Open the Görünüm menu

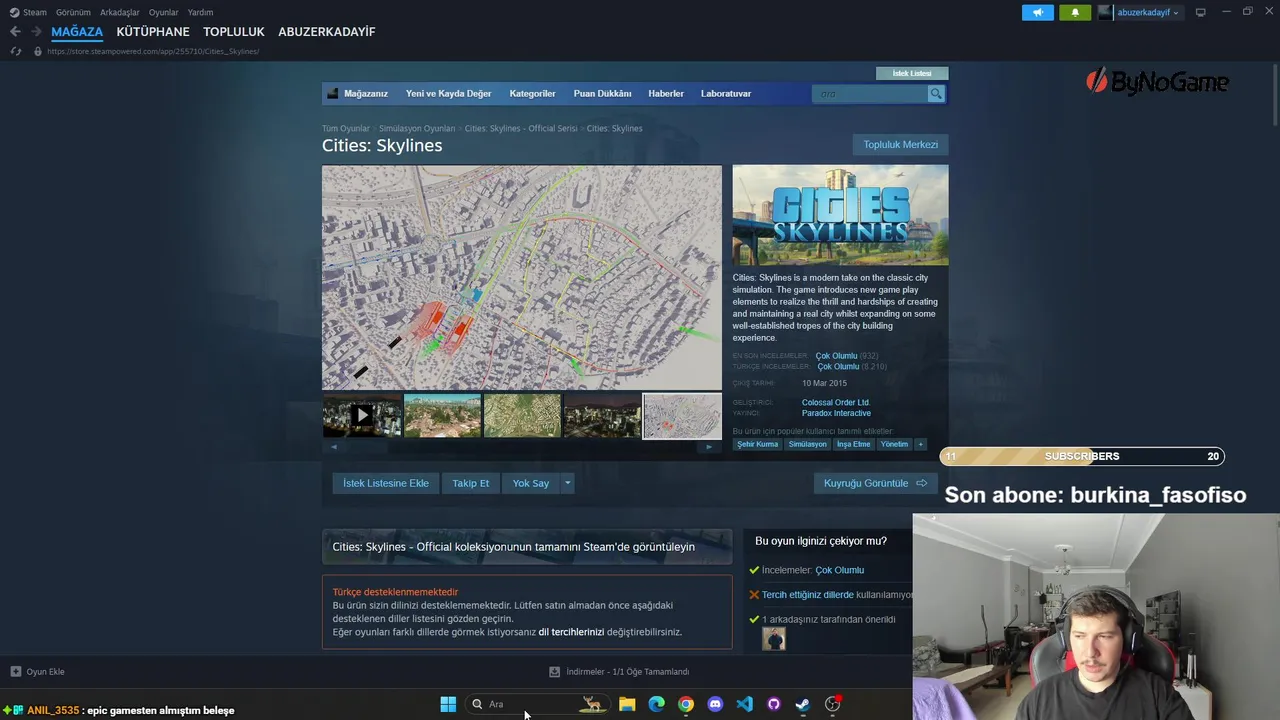[x=73, y=12]
